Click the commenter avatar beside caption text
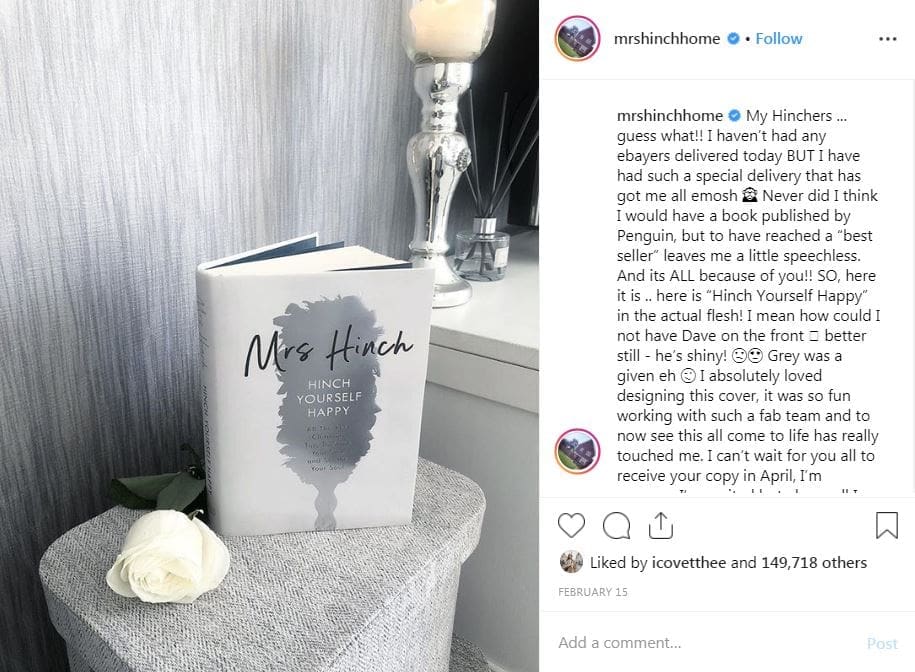This screenshot has height=672, width=915. pyautogui.click(x=577, y=451)
